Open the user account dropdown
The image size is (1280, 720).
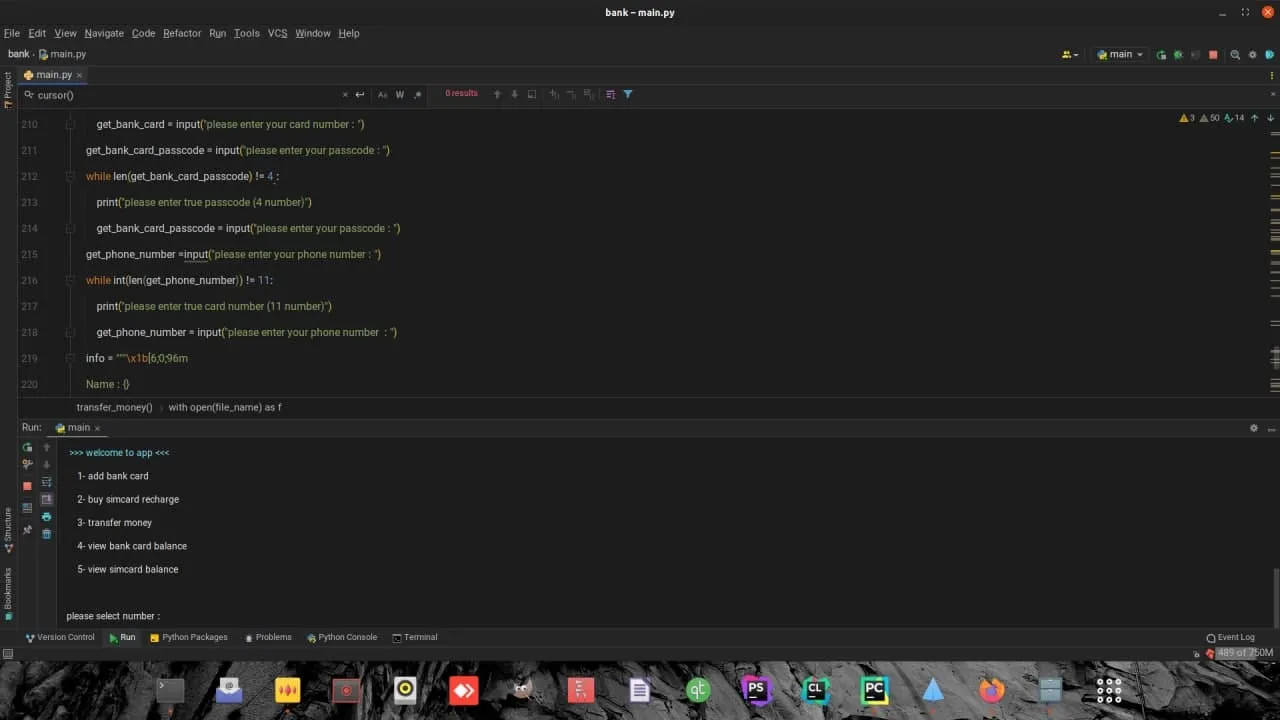(x=1070, y=55)
